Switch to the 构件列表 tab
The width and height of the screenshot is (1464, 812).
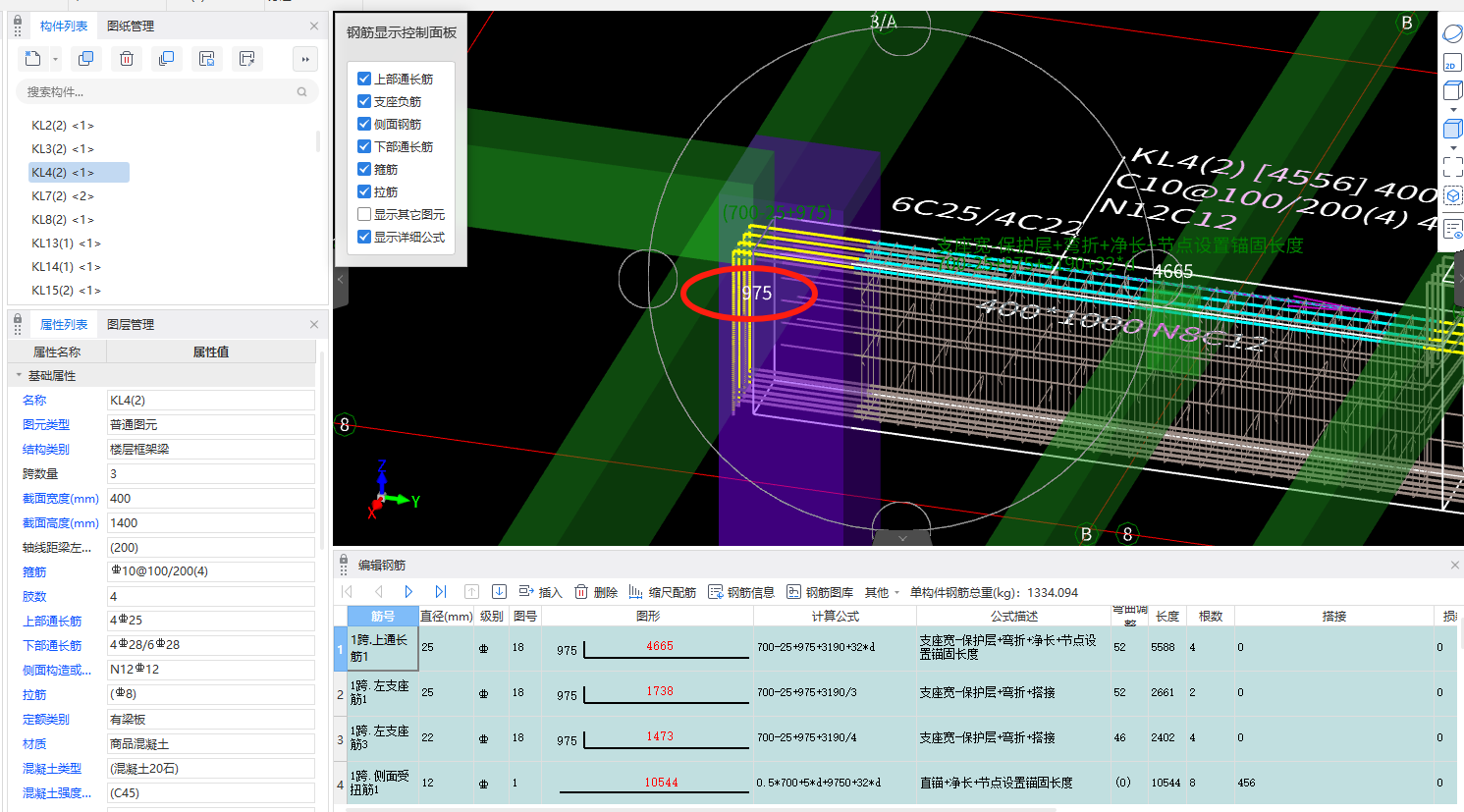pos(64,27)
